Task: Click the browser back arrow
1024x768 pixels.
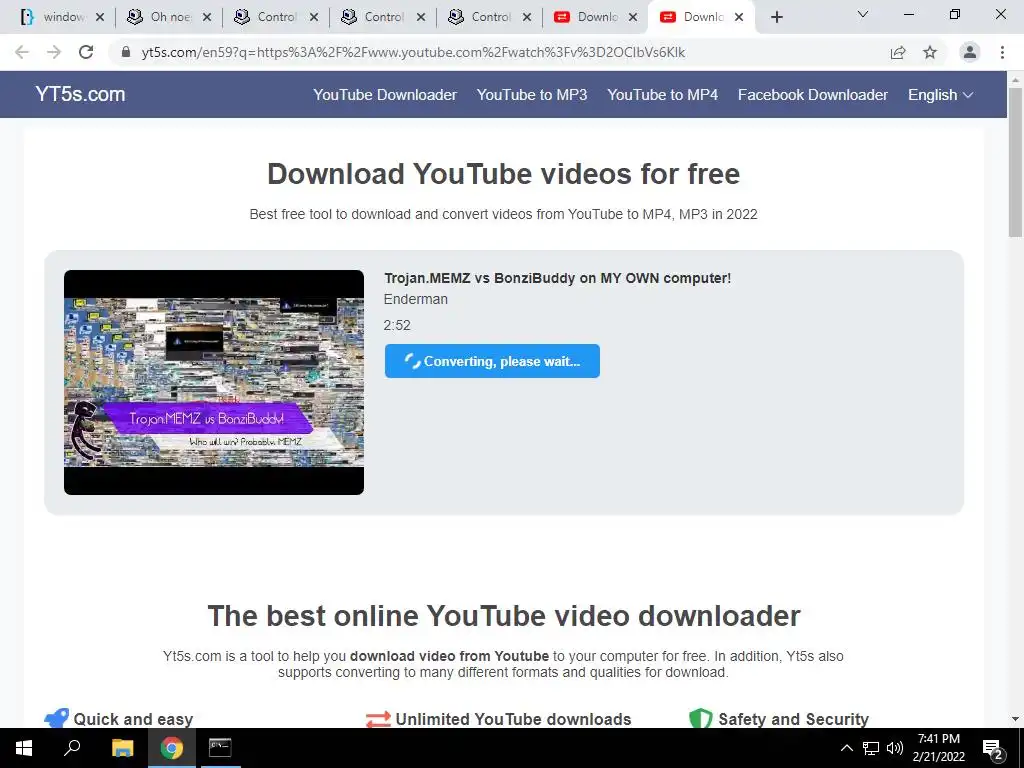Action: click(22, 52)
